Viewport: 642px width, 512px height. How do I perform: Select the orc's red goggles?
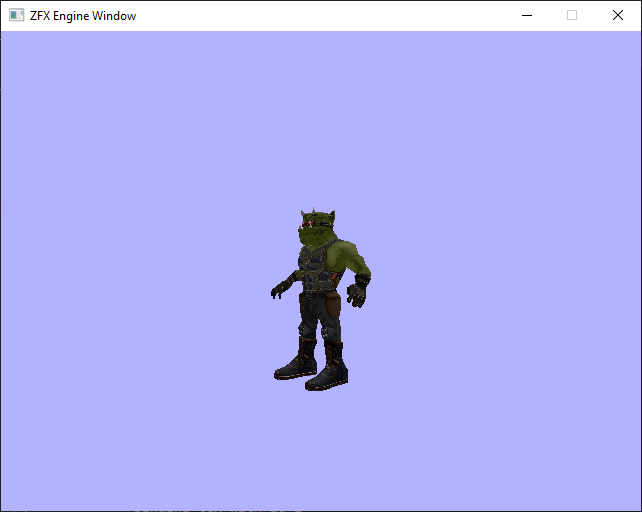coord(310,225)
